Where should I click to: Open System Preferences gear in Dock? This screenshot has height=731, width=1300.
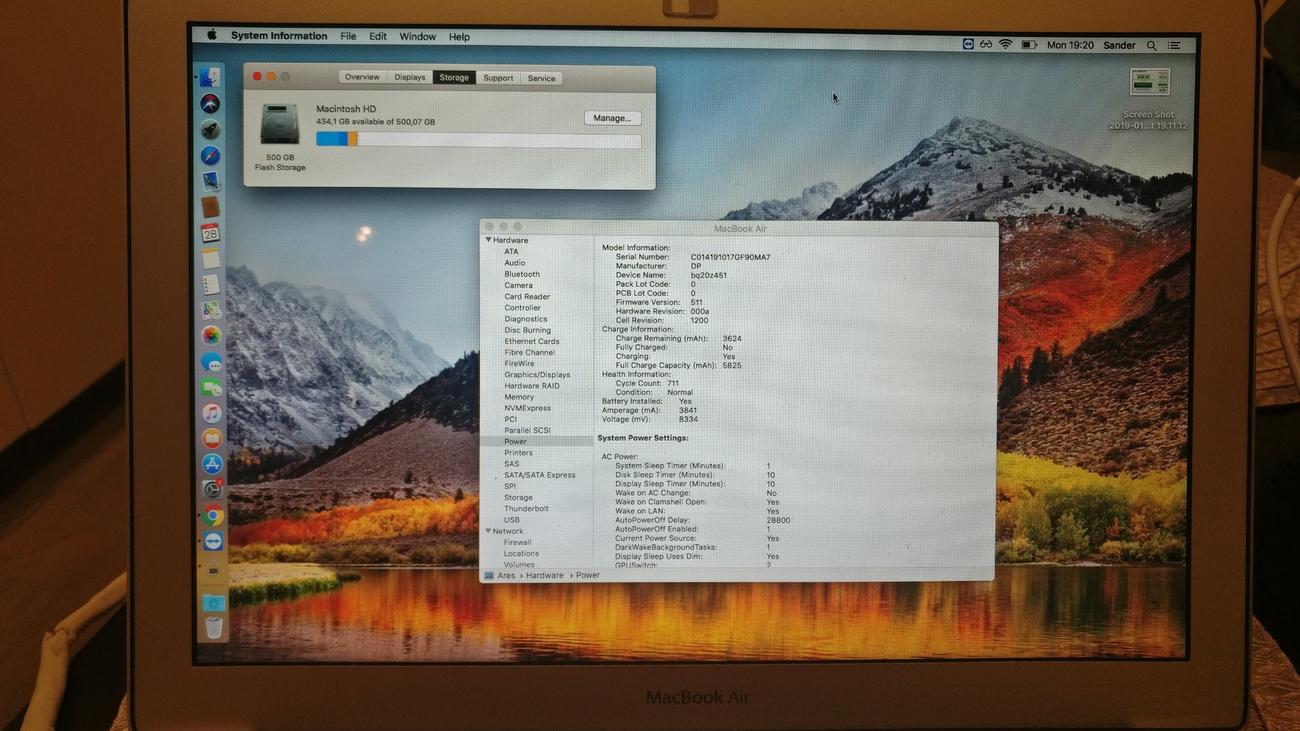(212, 490)
